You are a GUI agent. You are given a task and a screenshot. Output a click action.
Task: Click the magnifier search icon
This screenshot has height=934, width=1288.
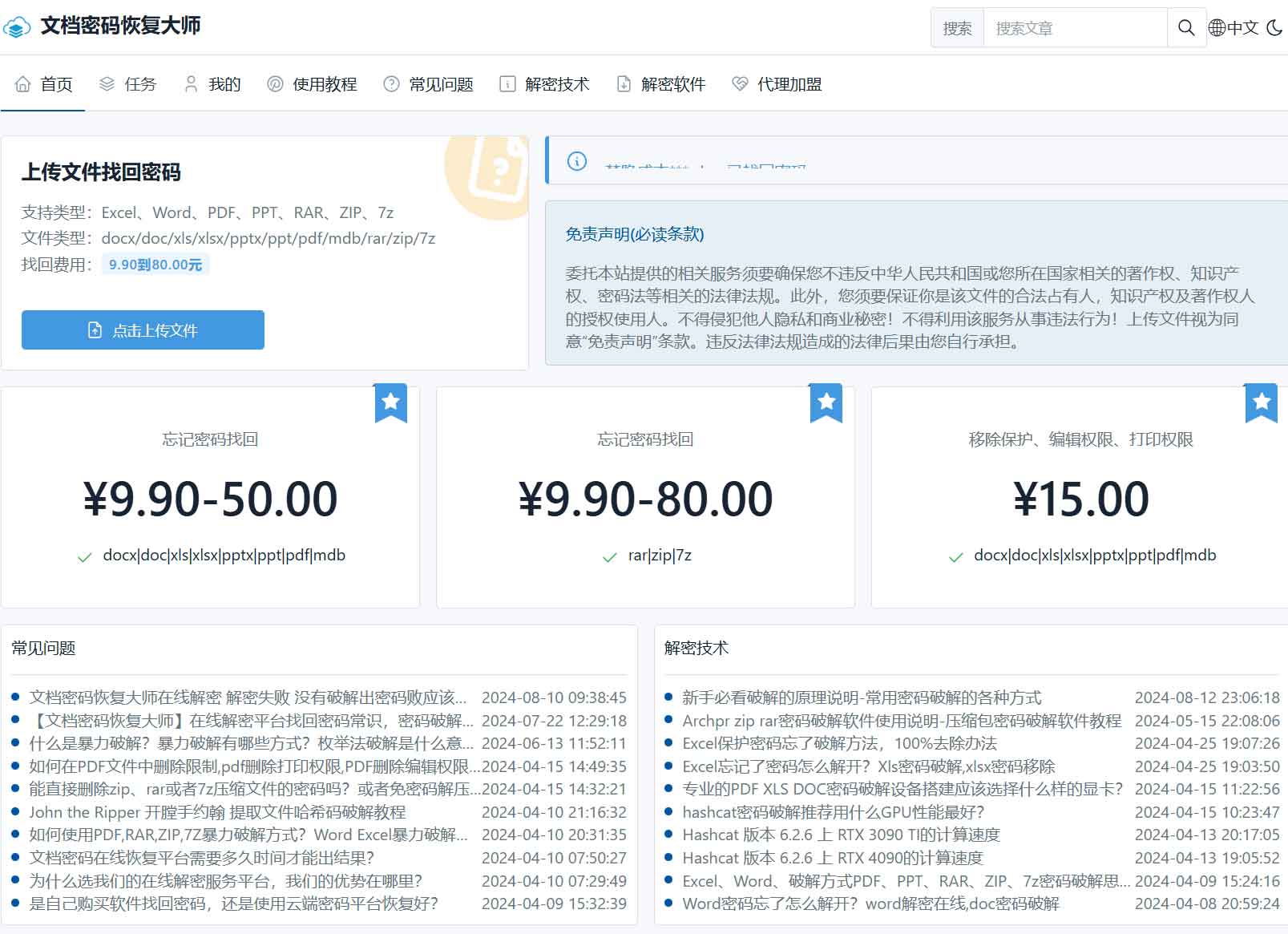point(1186,28)
